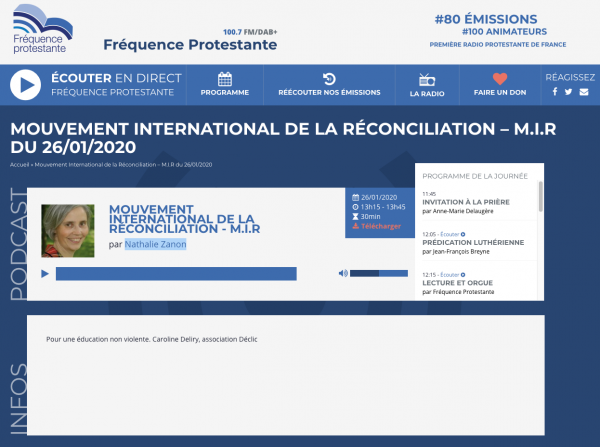The image size is (600, 447).
Task: Click the Fréquence Protestante site title
Action: click(x=190, y=45)
